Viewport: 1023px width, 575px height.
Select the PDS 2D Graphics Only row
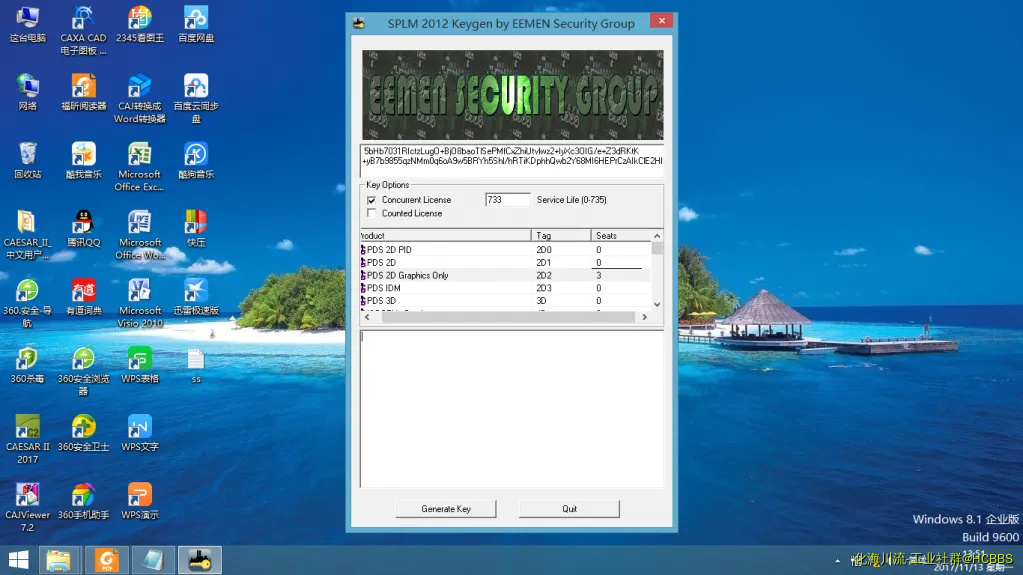(506, 275)
